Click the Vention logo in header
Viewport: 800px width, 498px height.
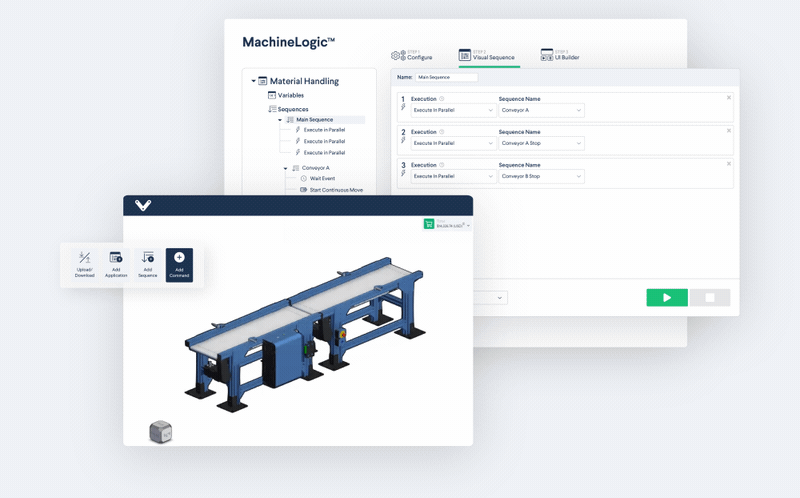point(143,205)
